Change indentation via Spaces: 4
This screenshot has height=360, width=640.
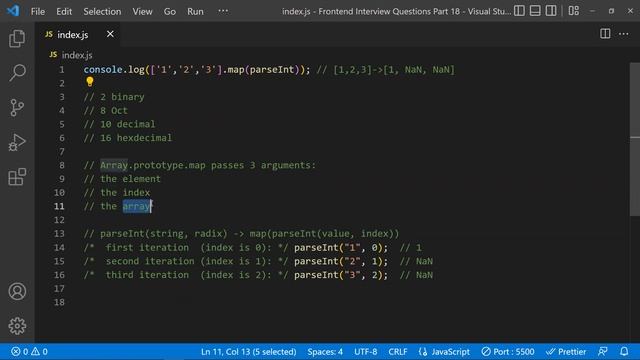325,351
